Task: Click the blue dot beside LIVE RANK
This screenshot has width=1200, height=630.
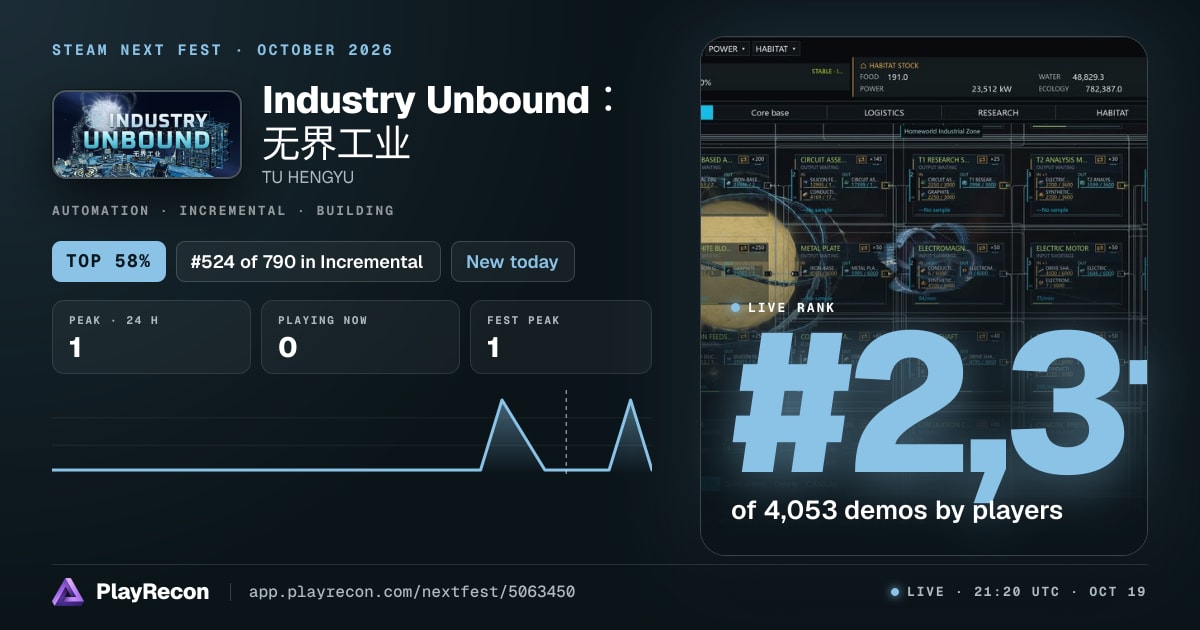Action: tap(736, 308)
